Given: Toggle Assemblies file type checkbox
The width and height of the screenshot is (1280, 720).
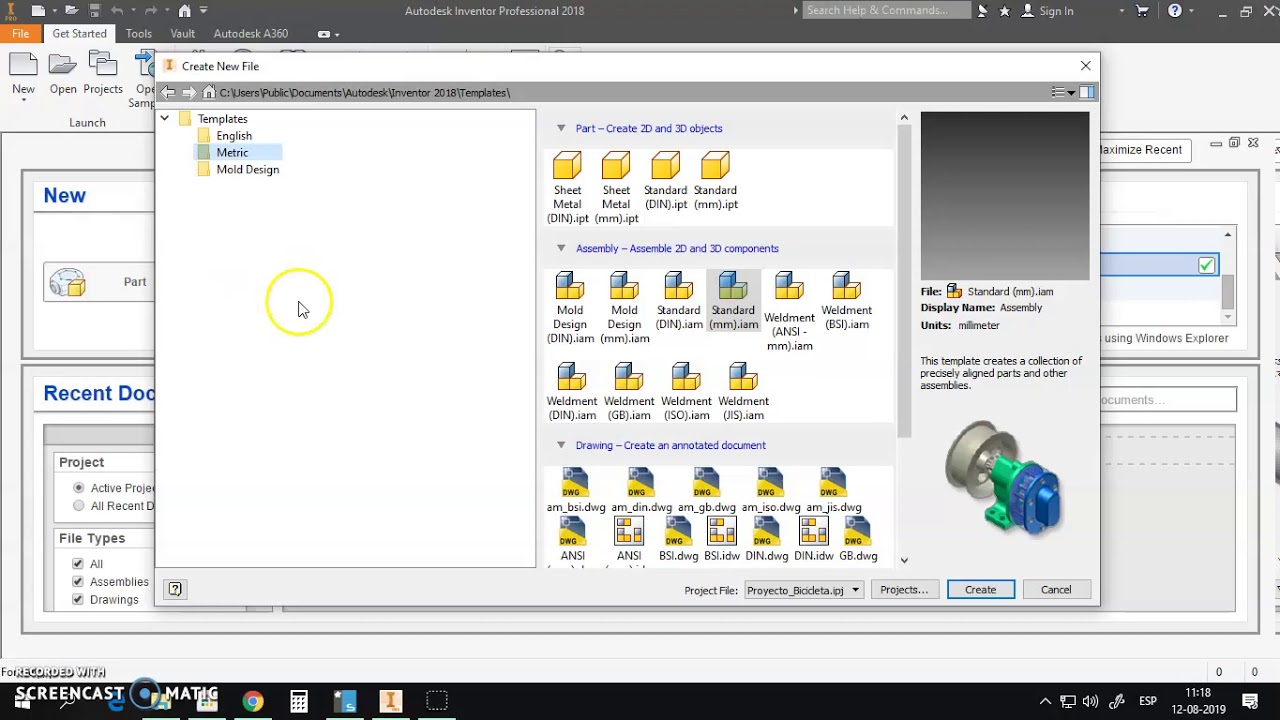Looking at the screenshot, I should click(78, 582).
